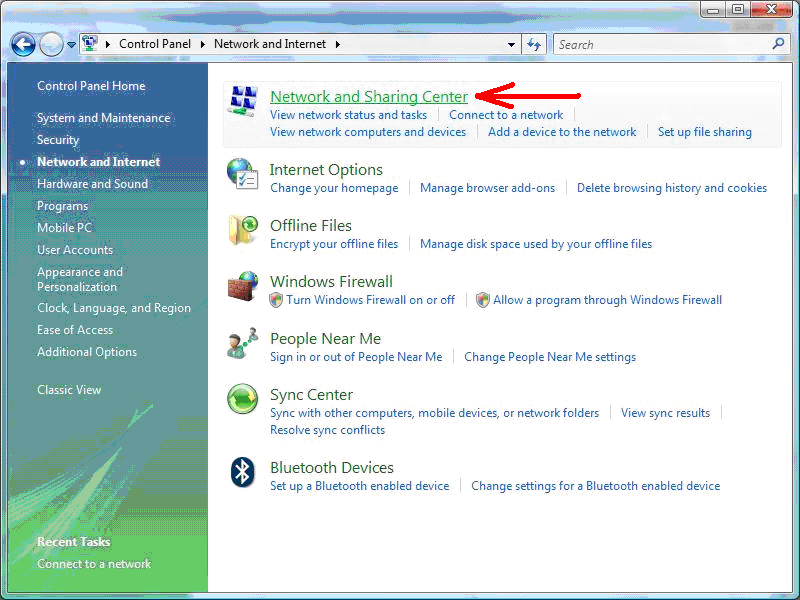Click shield icon before Turn Windows Firewall on or off

coord(276,300)
